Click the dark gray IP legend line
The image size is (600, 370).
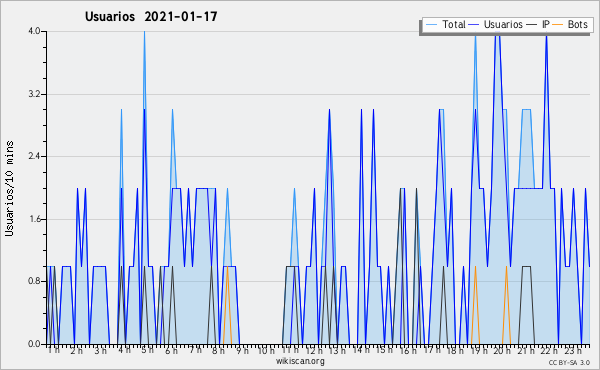(x=532, y=24)
